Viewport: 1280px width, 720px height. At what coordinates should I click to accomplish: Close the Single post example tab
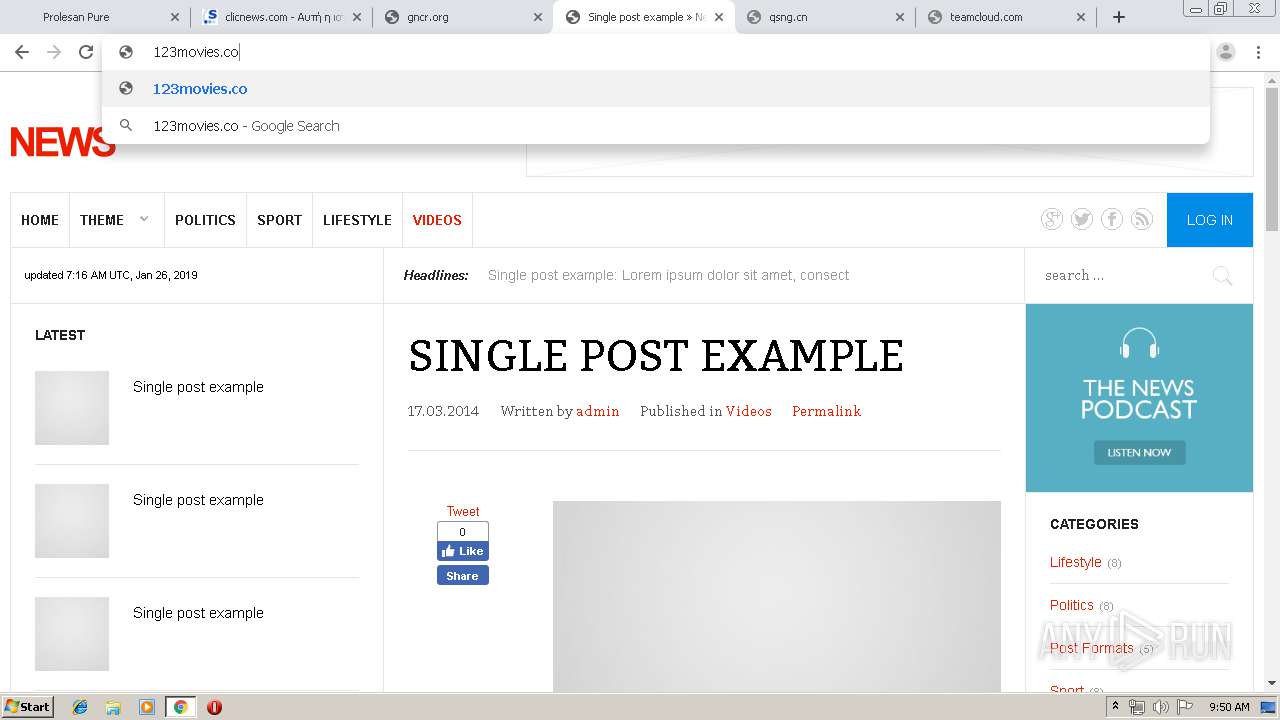[719, 17]
